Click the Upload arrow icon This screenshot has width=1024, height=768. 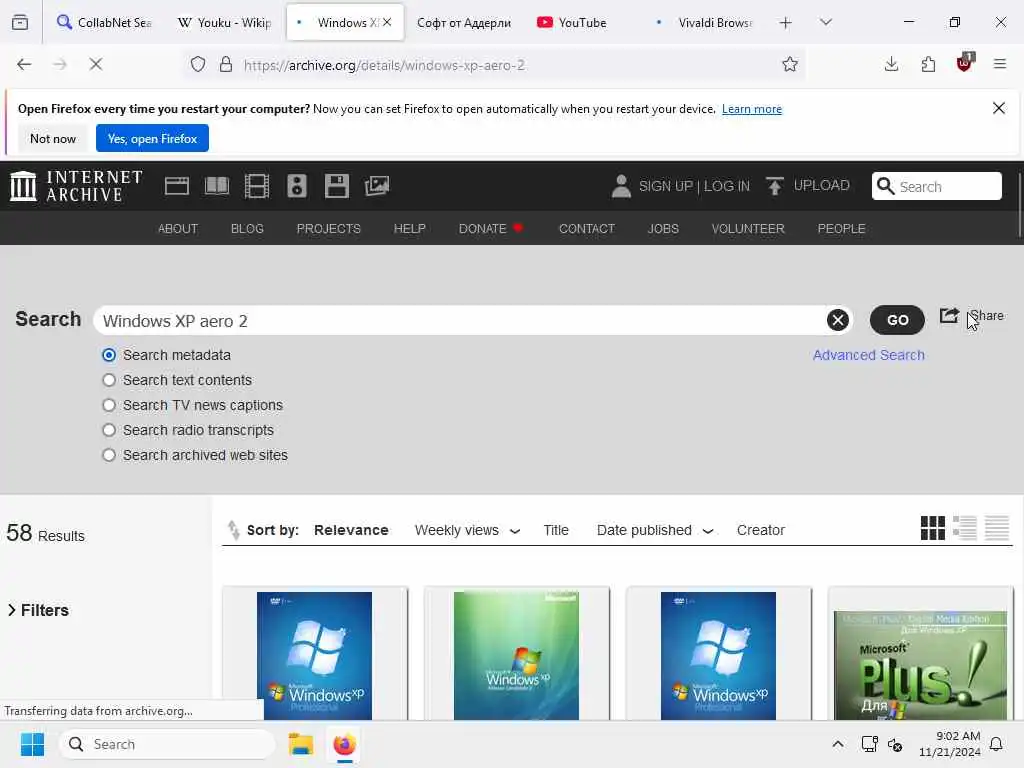[775, 186]
